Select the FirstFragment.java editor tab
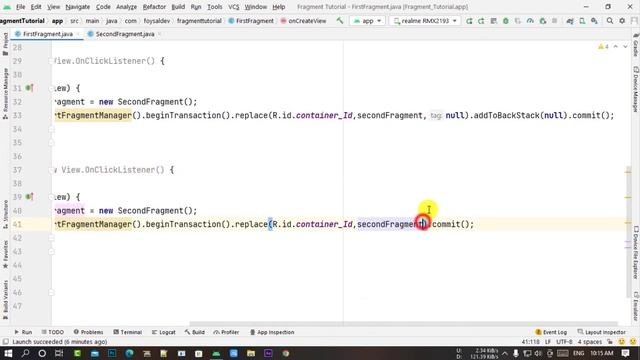Screen dimensions: 640x360 tap(48, 34)
